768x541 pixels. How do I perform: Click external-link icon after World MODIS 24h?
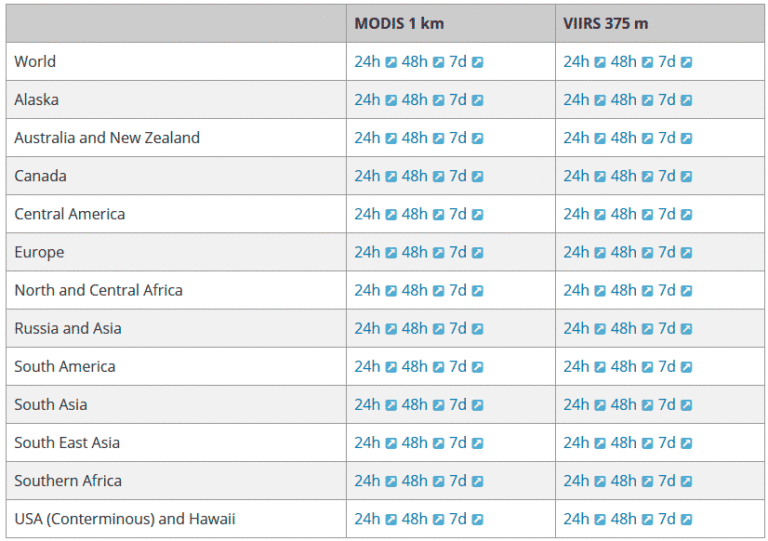(391, 62)
